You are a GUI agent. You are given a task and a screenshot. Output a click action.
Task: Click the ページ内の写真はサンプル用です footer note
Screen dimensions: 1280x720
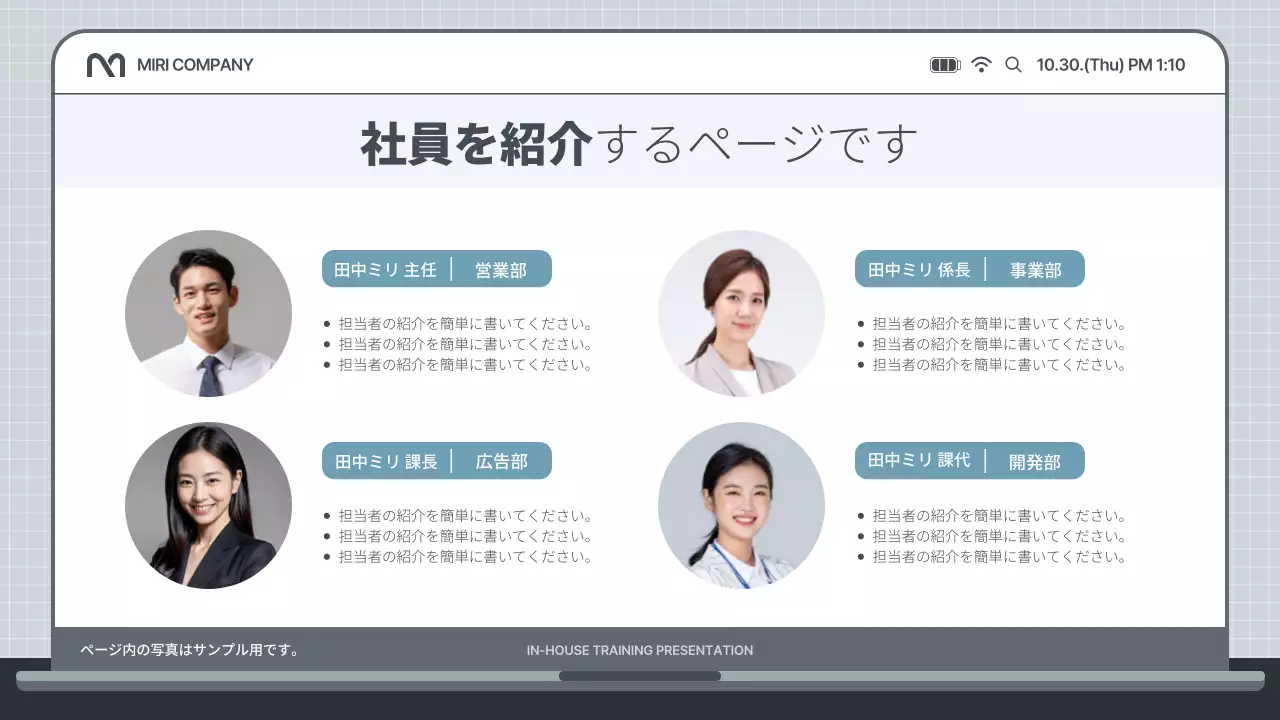click(x=190, y=650)
